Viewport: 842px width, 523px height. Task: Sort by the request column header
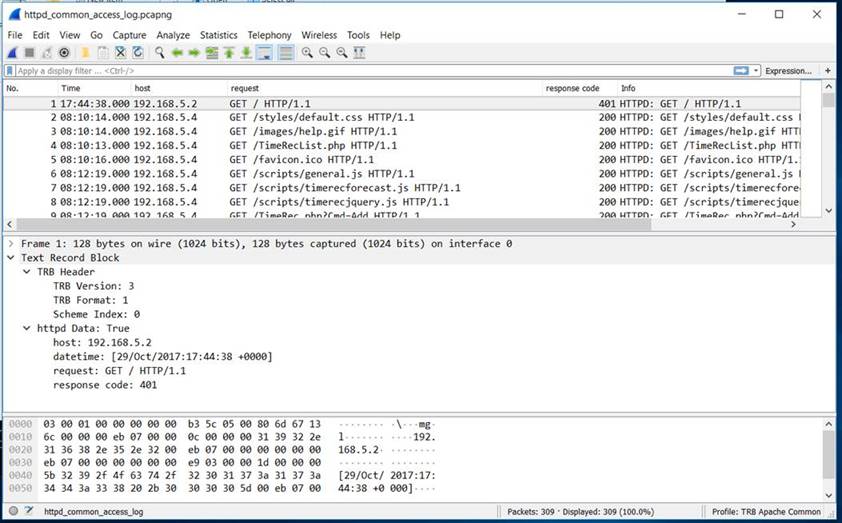tap(384, 88)
